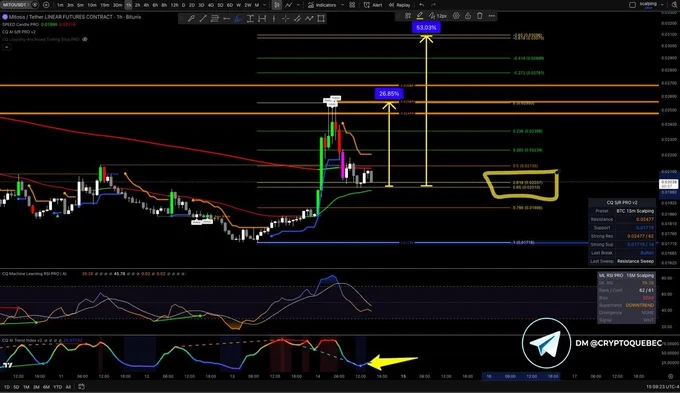Select the date range measure tool

(x=262, y=19)
